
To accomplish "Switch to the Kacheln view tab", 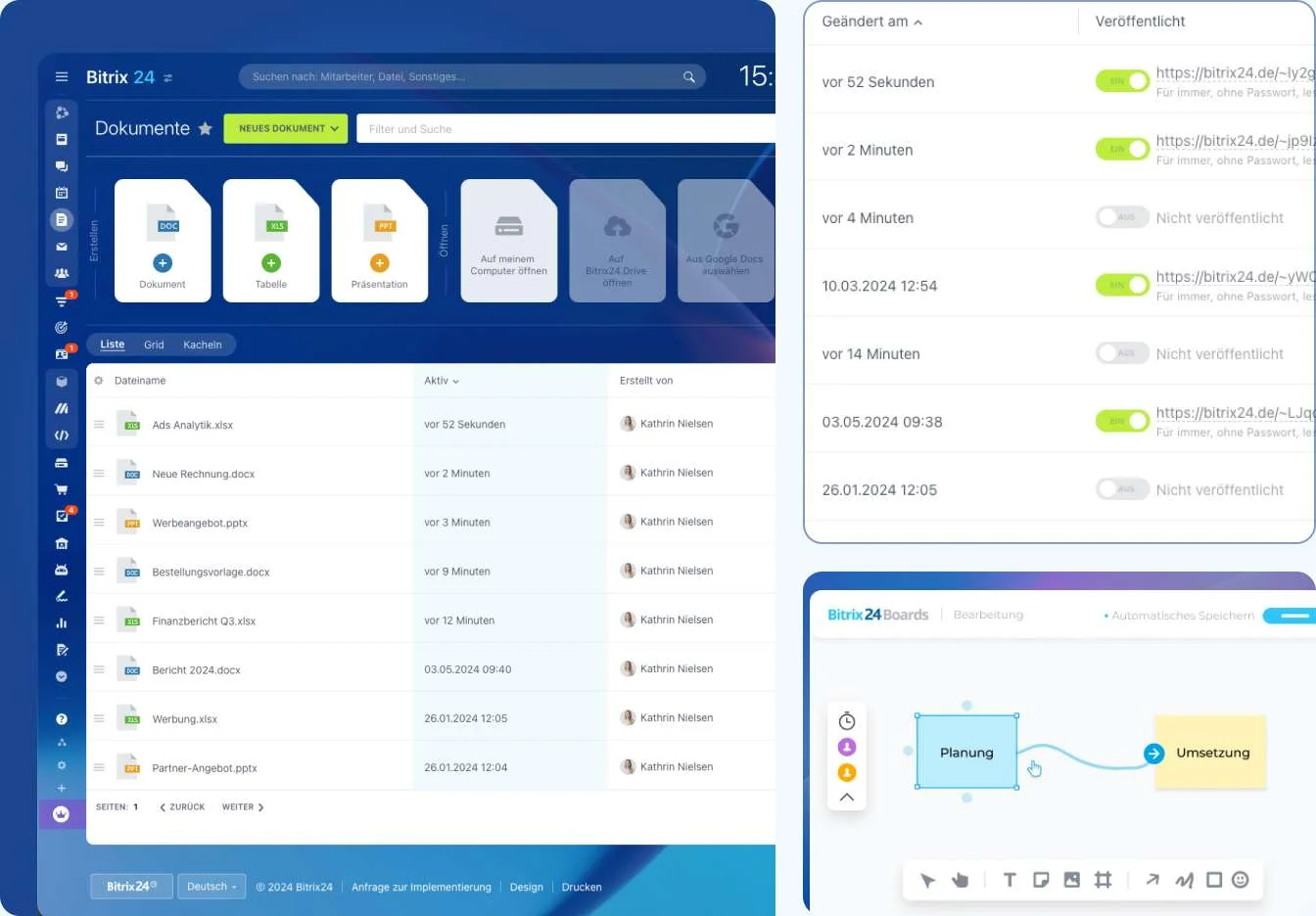I will pyautogui.click(x=203, y=344).
